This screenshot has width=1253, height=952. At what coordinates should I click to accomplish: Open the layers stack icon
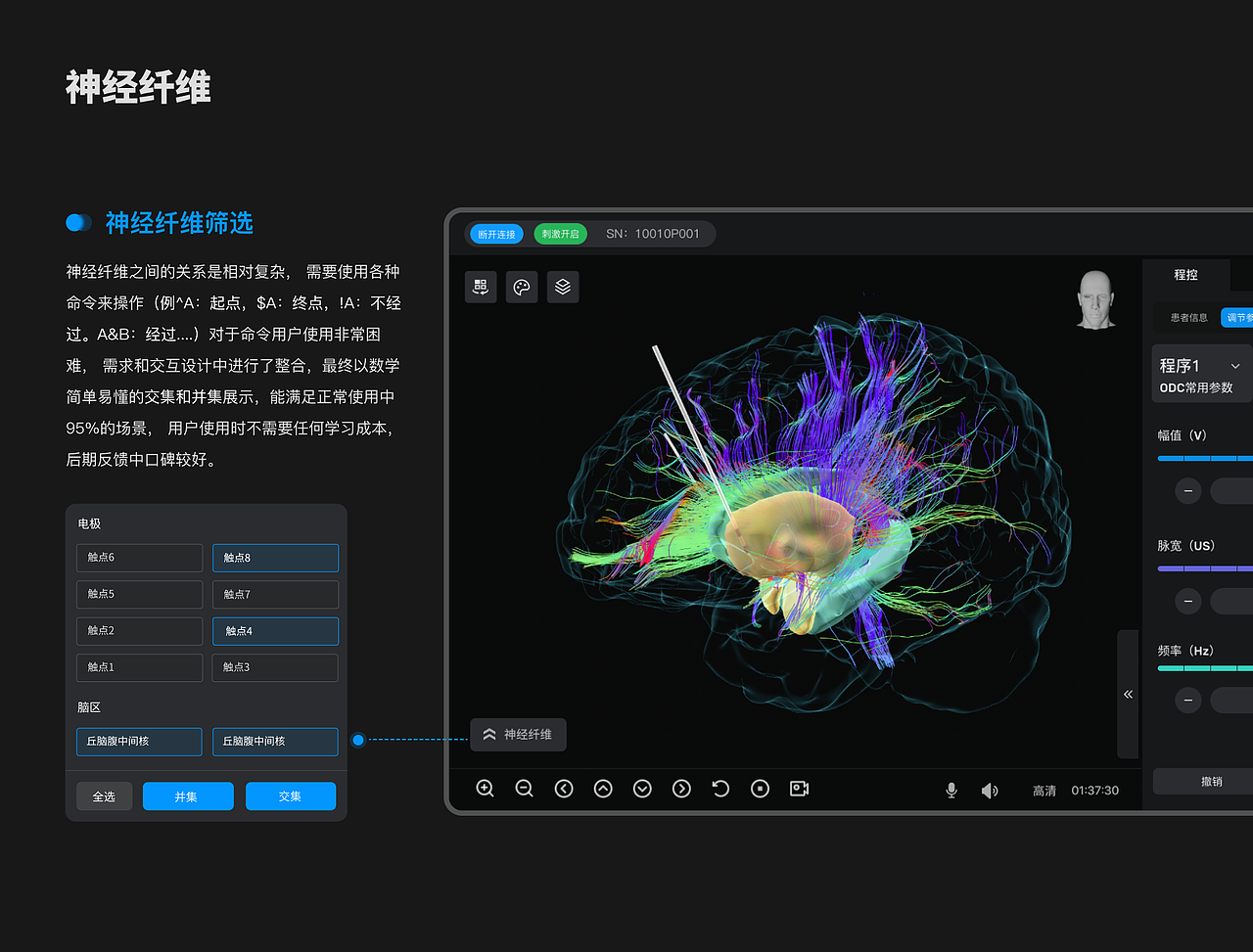tap(563, 287)
